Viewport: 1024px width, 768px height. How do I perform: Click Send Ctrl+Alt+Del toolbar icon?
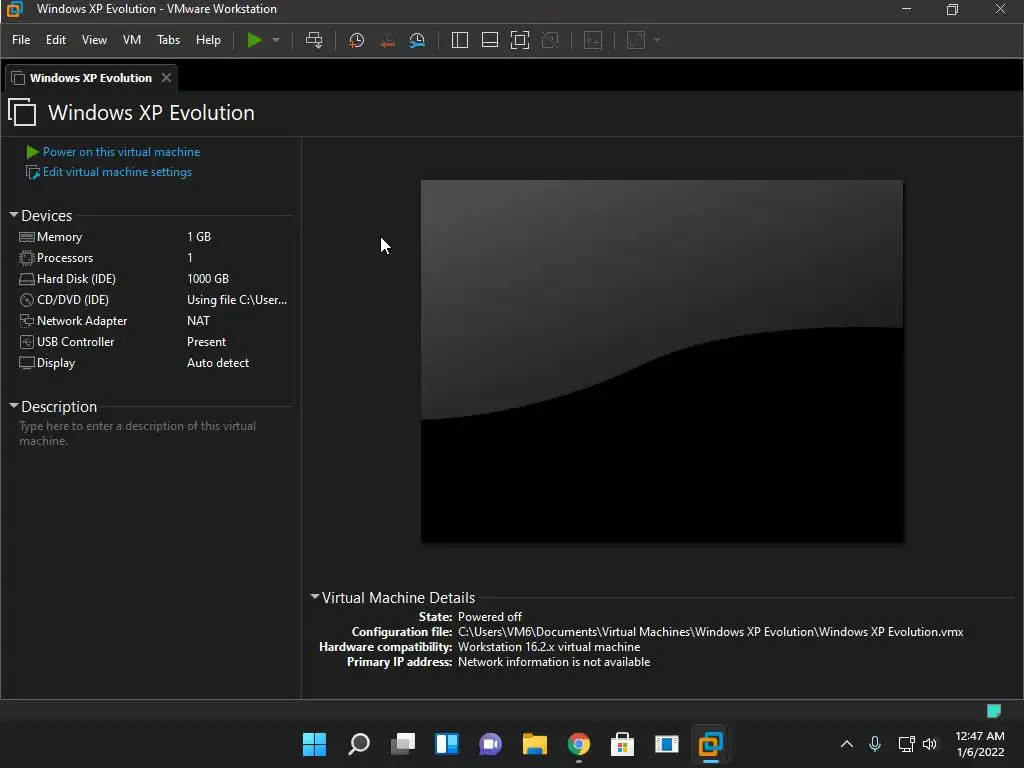coord(313,40)
